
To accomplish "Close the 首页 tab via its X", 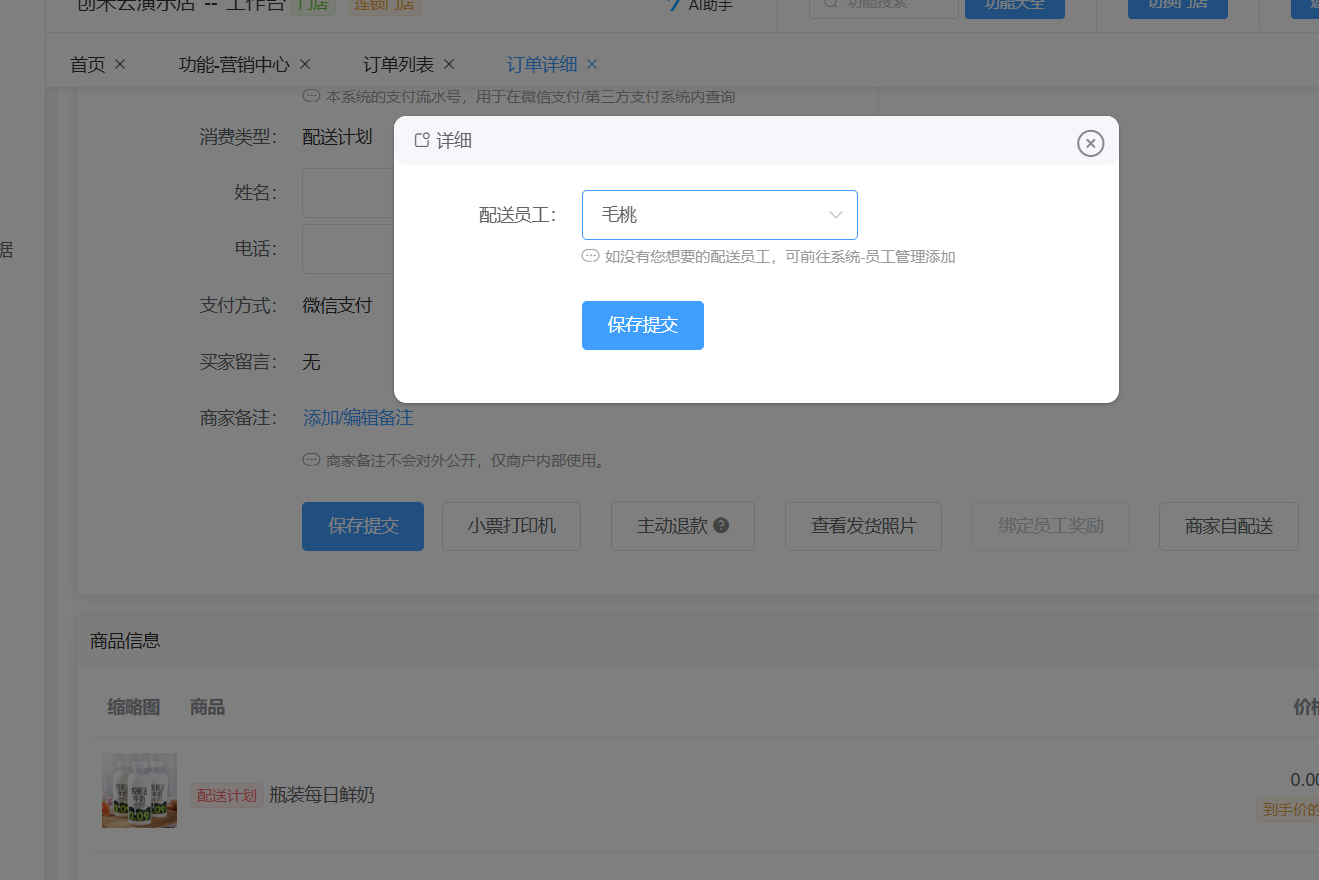I will pyautogui.click(x=120, y=64).
